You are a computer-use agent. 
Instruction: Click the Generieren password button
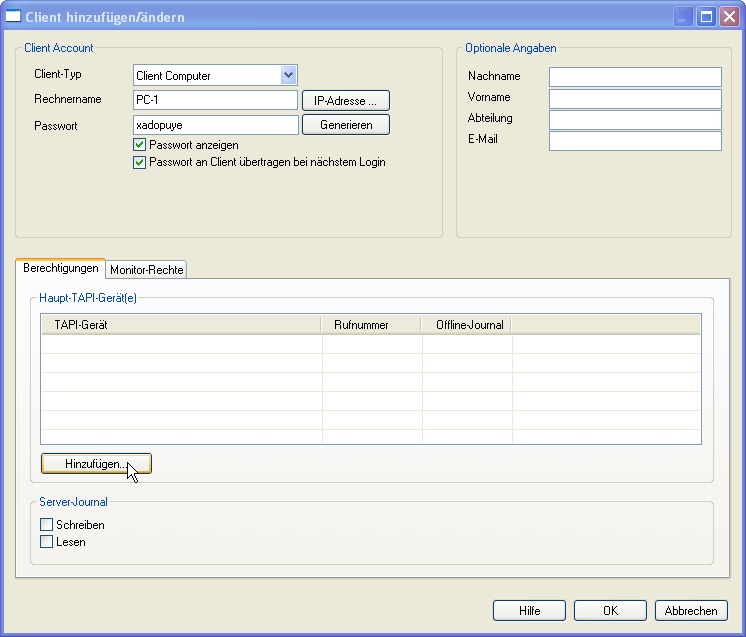[x=346, y=125]
